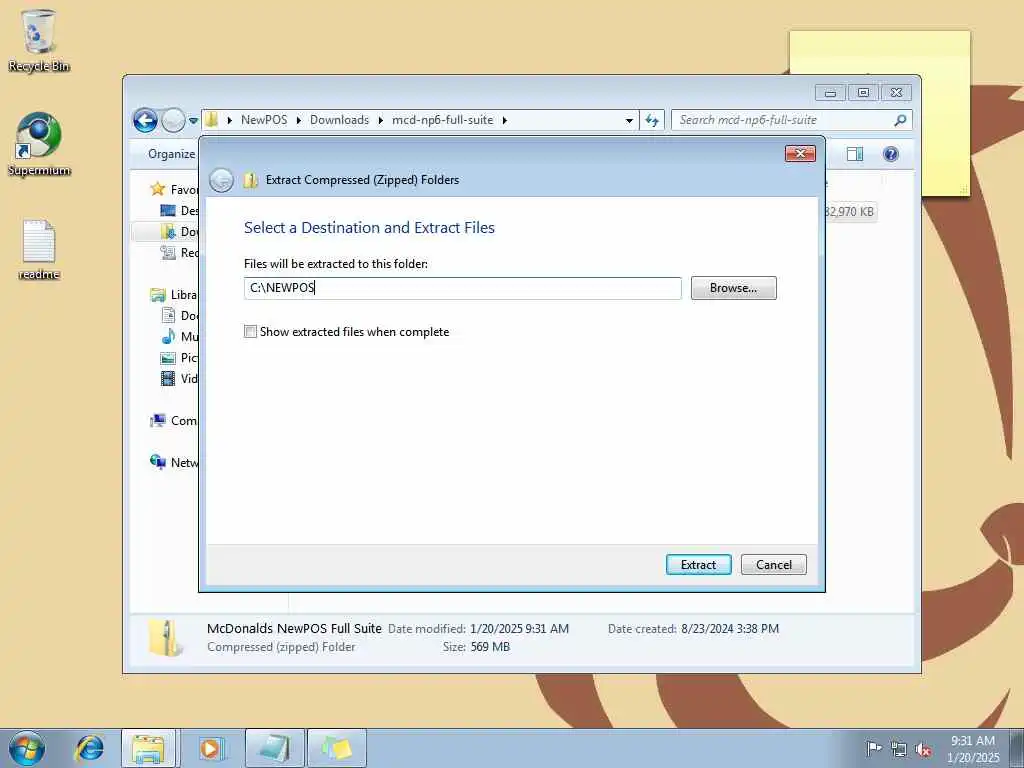The image size is (1024, 768).
Task: Click the 8/23/2024 3:38 PM date created value
Action: pos(730,629)
